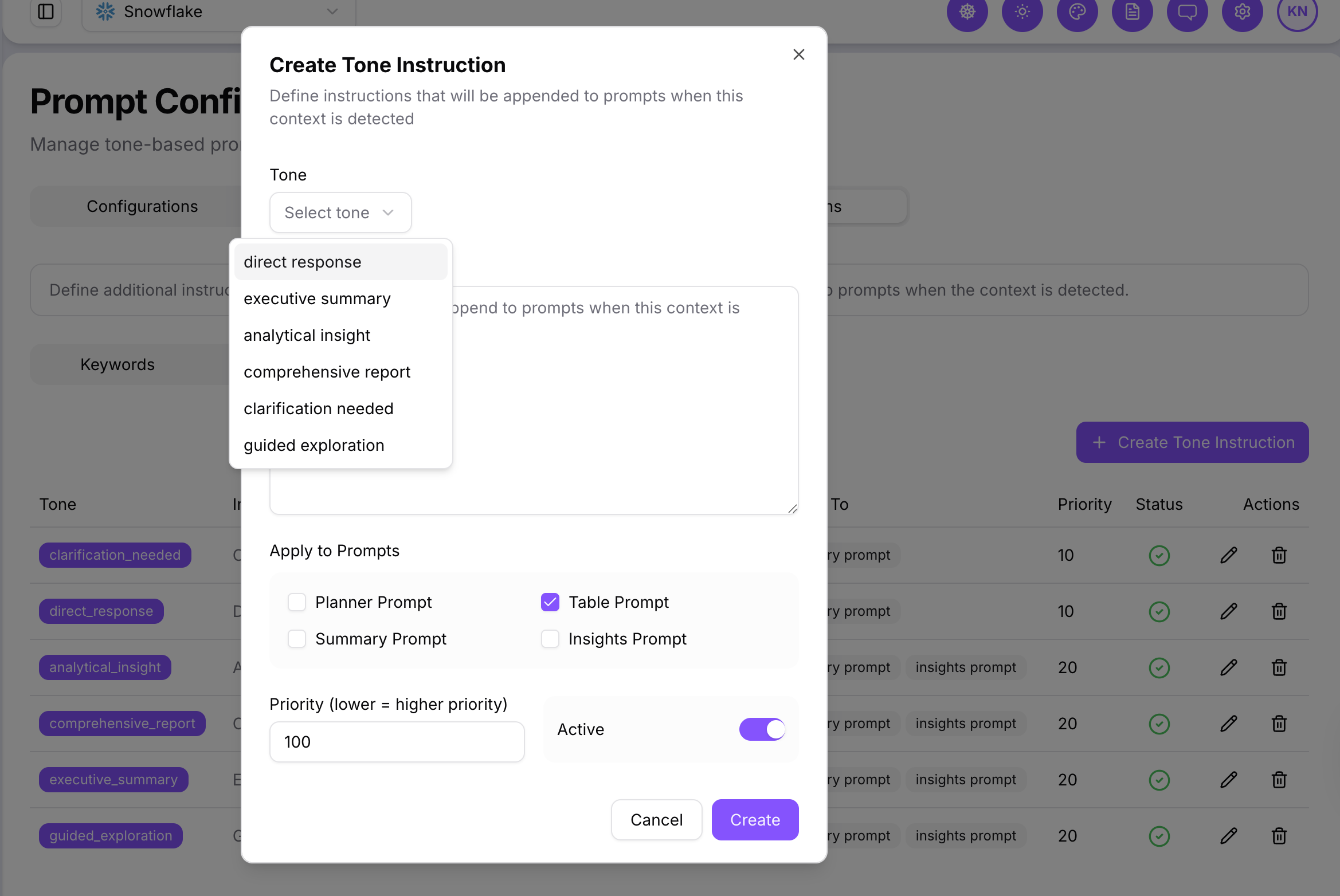Click the sun brightness icon in header

click(x=1022, y=11)
